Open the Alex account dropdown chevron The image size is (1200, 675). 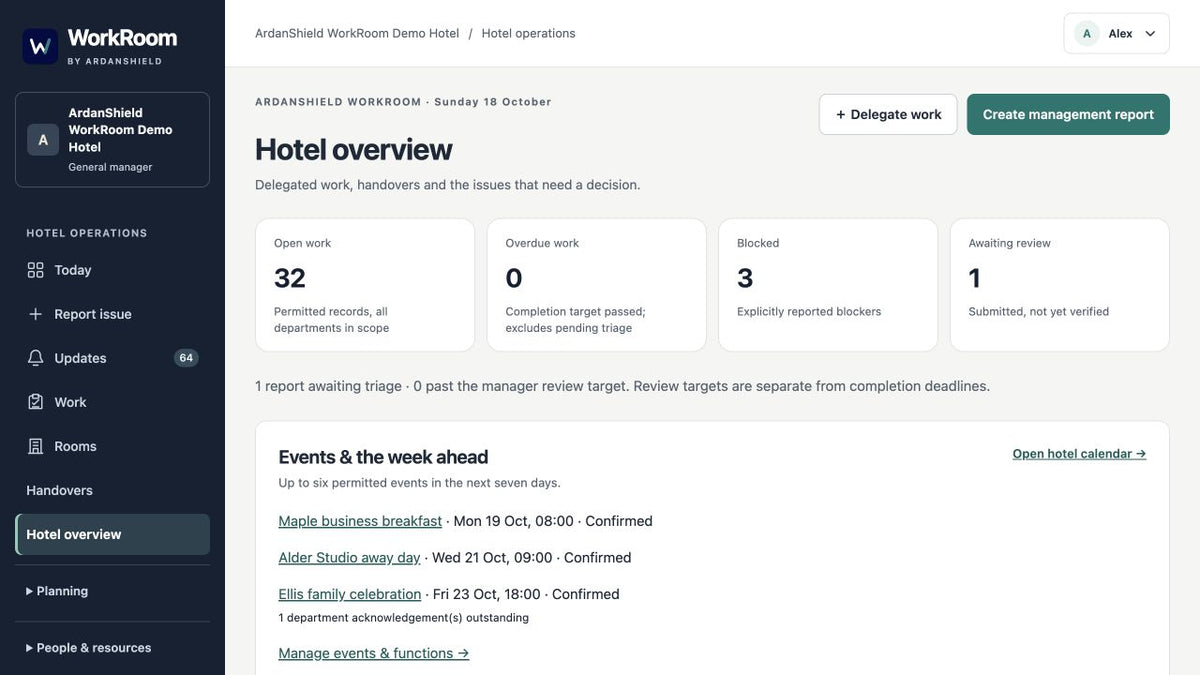(1150, 34)
